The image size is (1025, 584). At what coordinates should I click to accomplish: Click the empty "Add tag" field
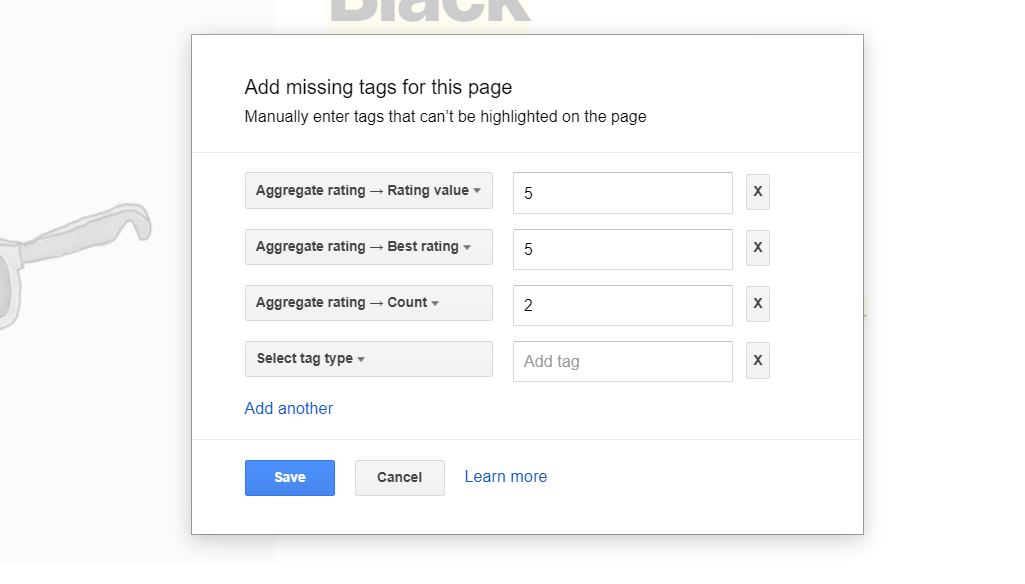point(622,361)
